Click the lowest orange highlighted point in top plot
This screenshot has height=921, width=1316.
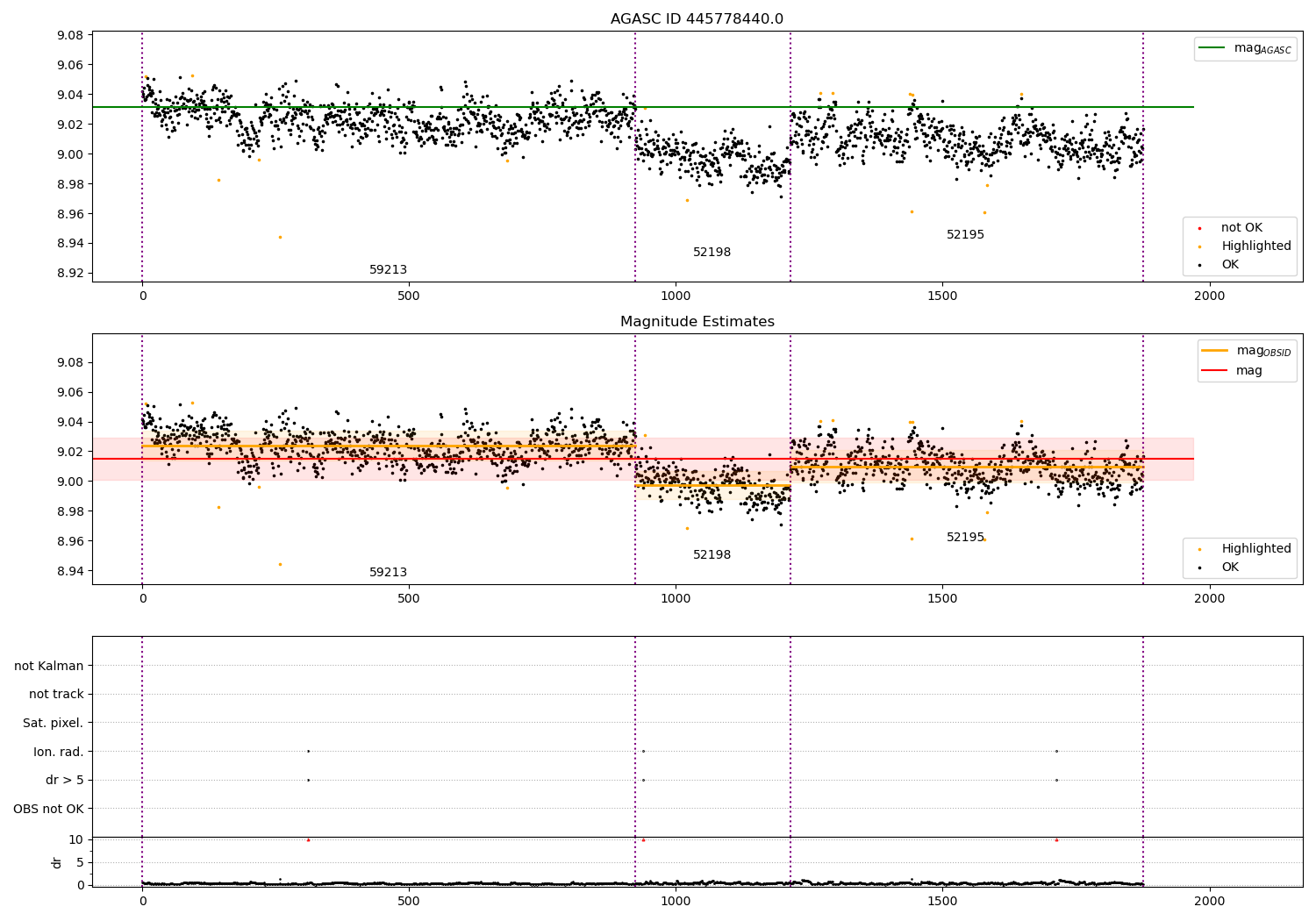click(280, 237)
